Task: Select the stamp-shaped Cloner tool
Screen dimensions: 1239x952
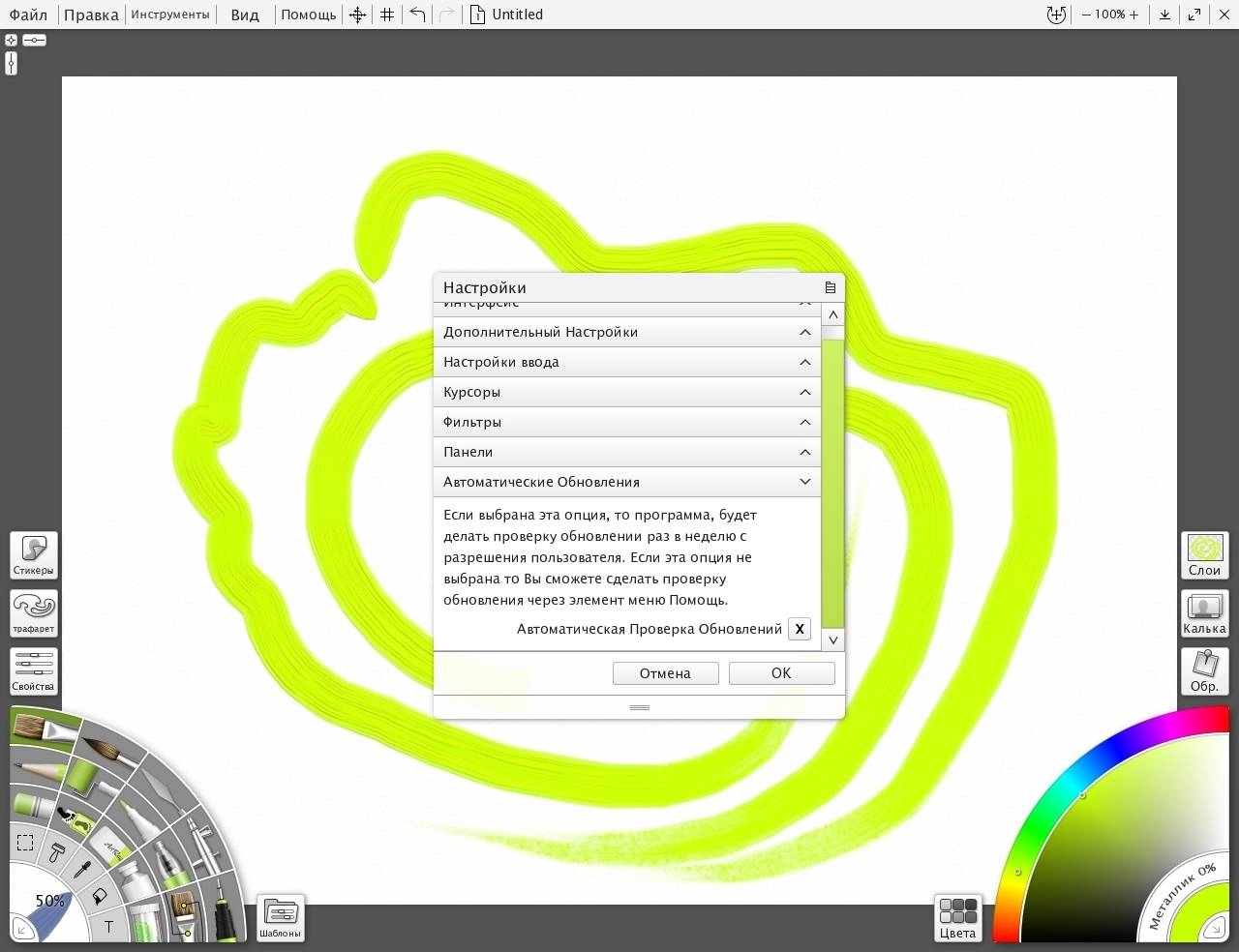Action: coord(57,852)
